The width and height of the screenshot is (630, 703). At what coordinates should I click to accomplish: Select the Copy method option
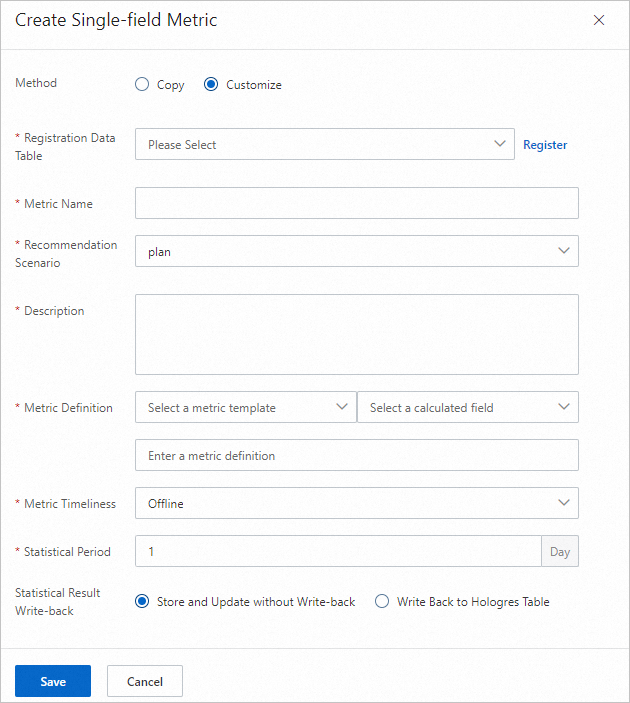pyautogui.click(x=142, y=85)
